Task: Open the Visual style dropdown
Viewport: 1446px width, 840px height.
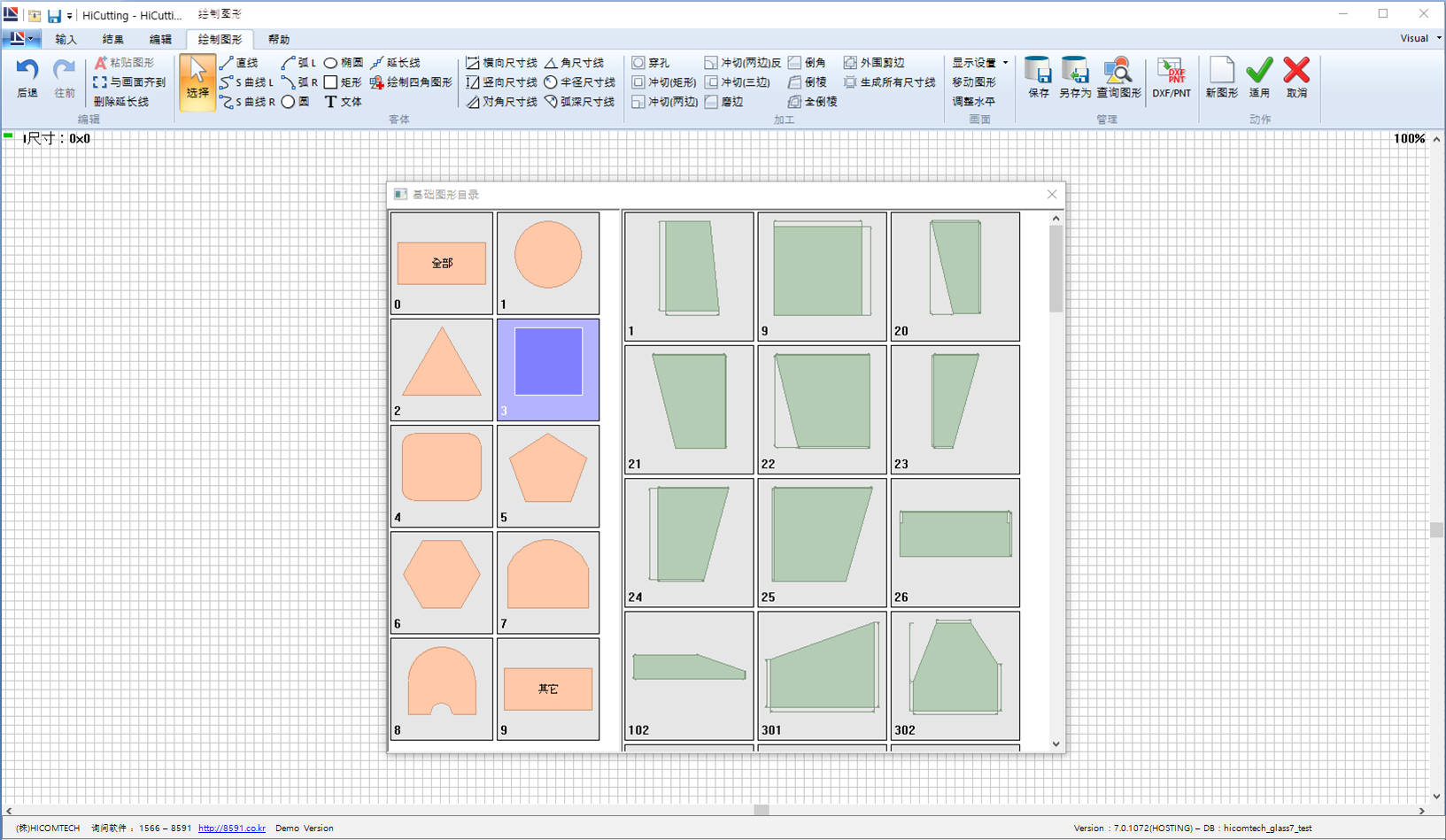Action: [x=1419, y=38]
